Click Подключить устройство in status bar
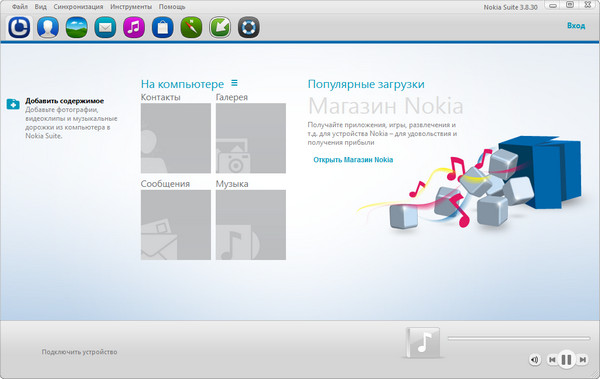600x379 pixels. click(x=79, y=352)
